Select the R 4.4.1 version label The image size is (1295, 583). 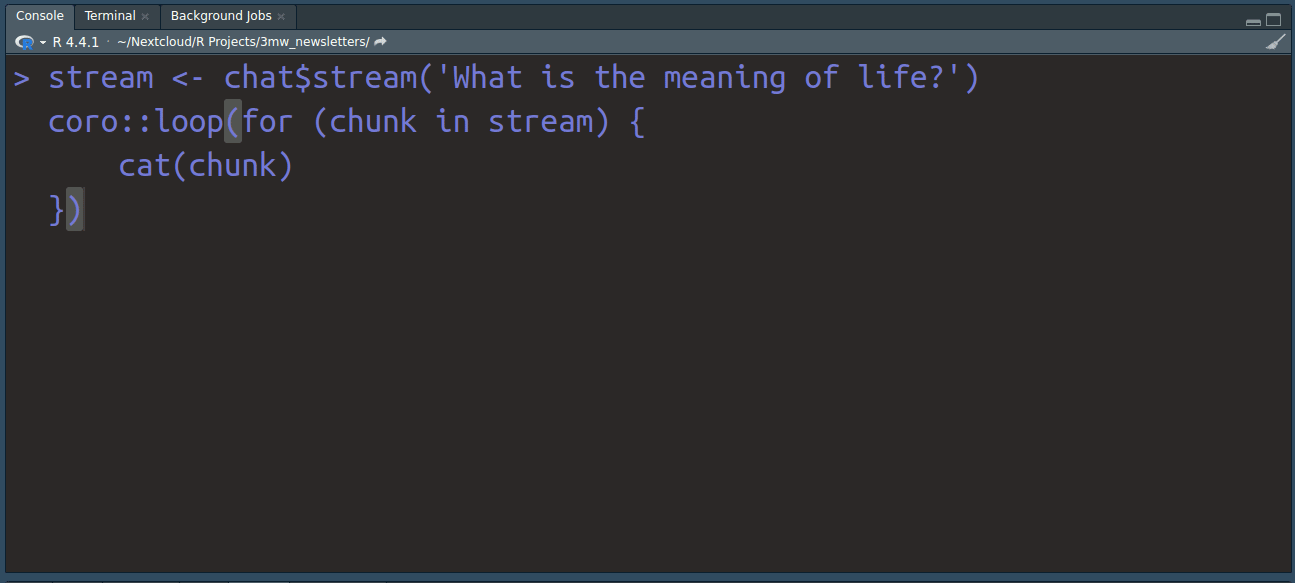click(x=76, y=42)
